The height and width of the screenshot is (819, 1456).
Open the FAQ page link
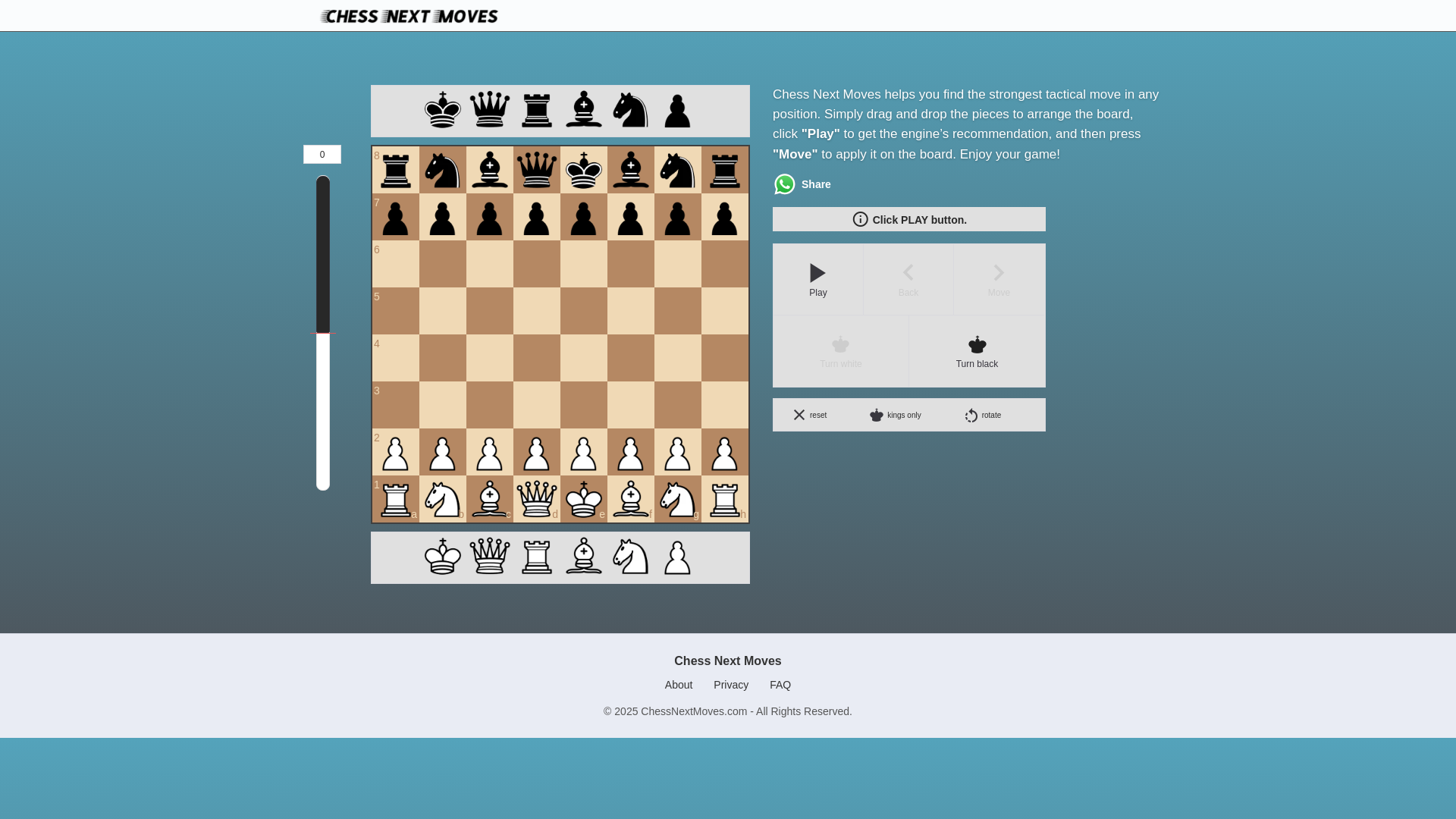[780, 685]
